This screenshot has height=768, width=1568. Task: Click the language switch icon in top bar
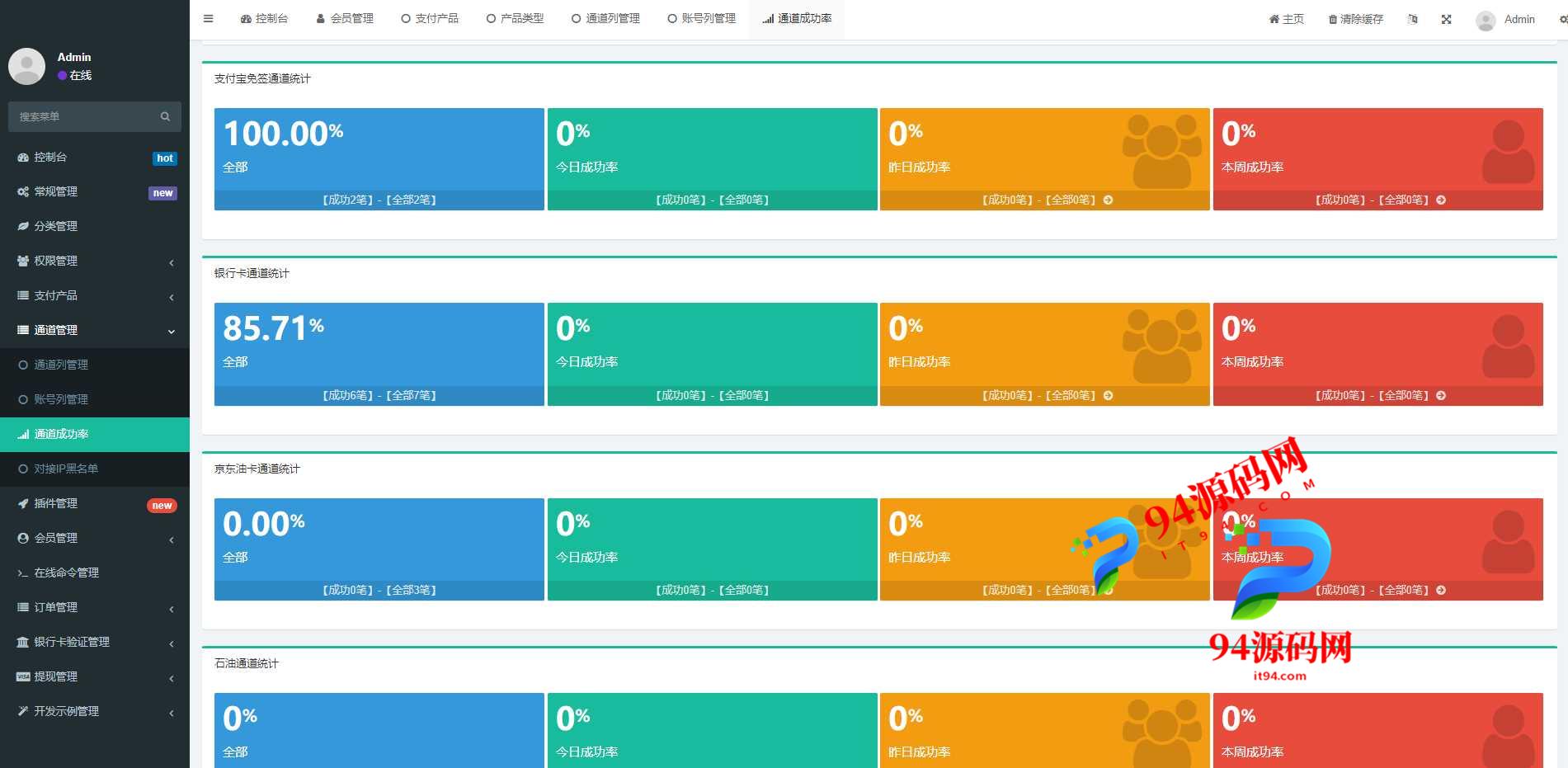tap(1412, 19)
